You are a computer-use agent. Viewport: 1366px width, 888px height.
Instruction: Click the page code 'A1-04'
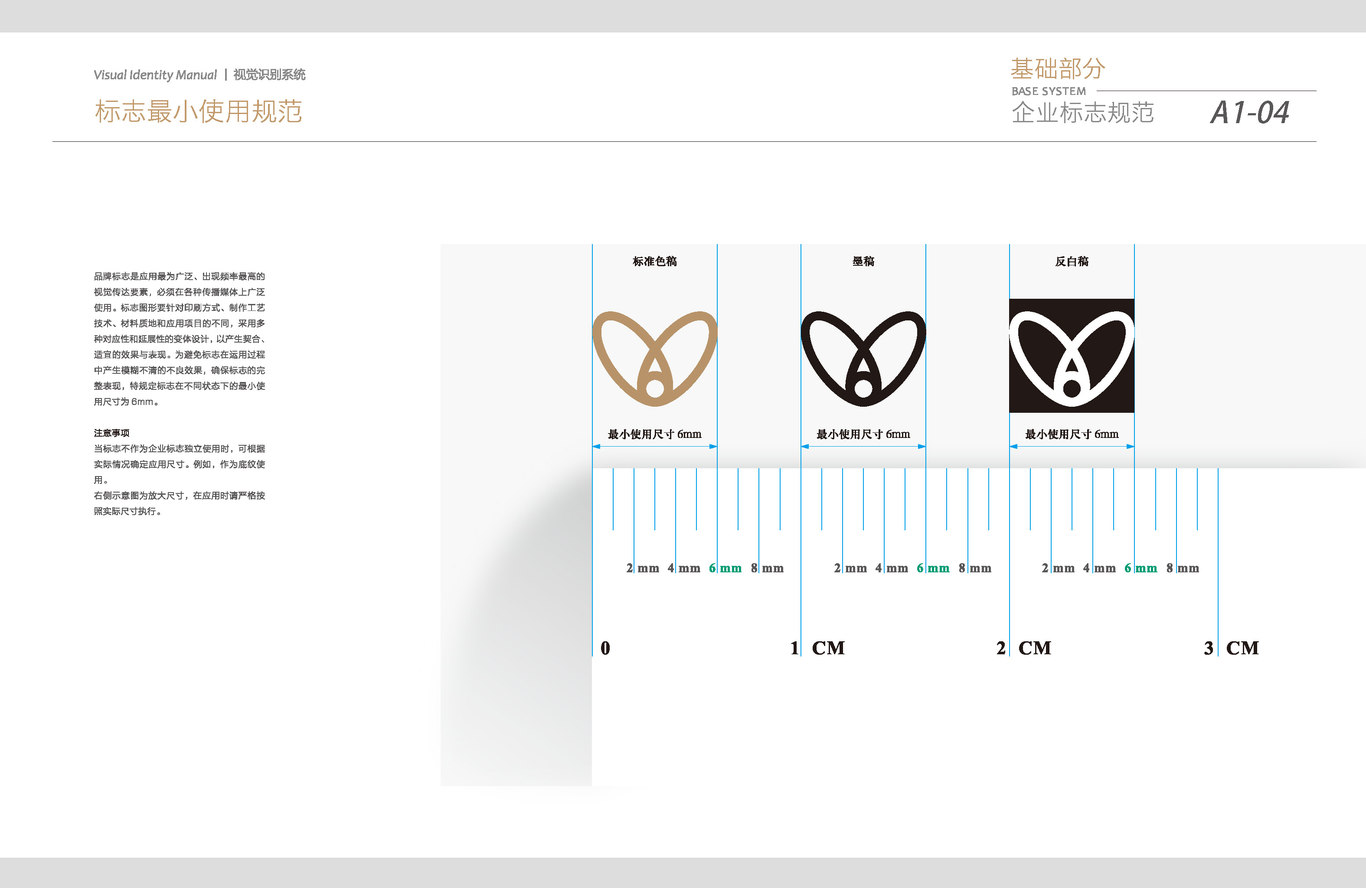[1250, 113]
